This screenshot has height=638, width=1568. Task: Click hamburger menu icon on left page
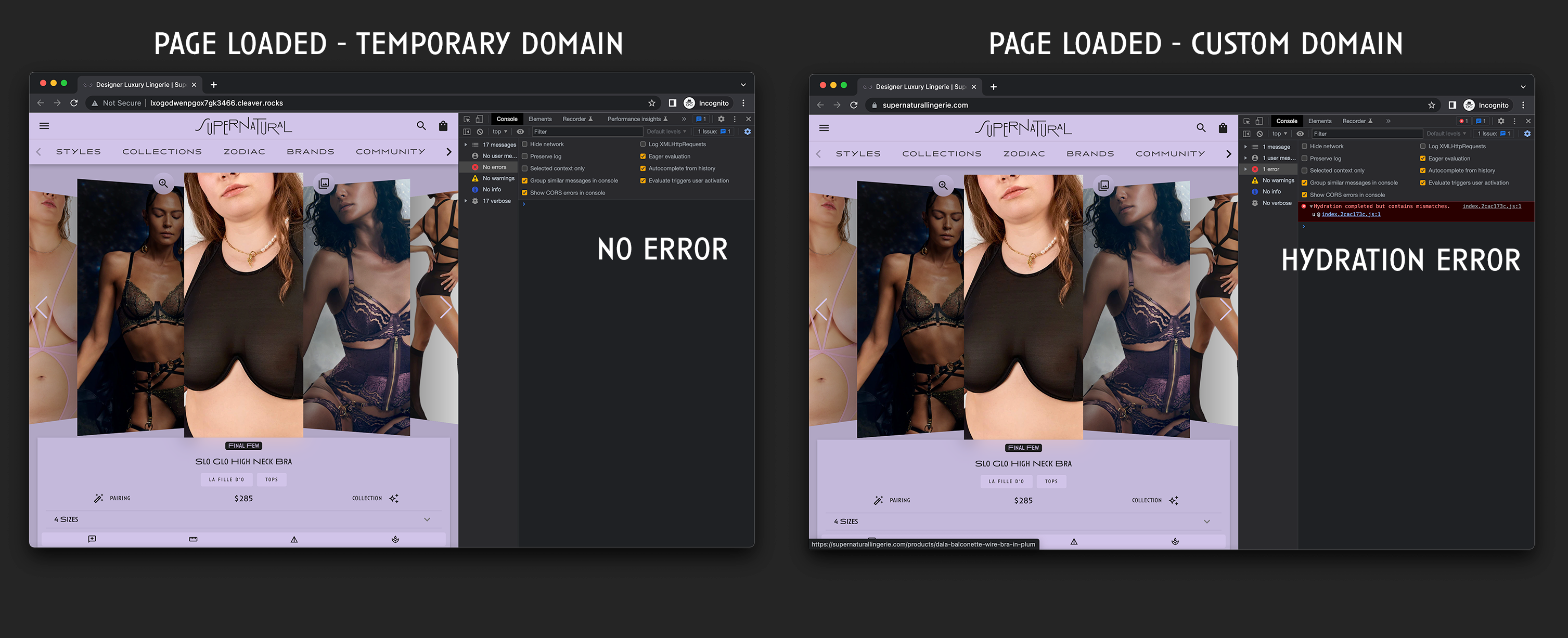(x=44, y=126)
